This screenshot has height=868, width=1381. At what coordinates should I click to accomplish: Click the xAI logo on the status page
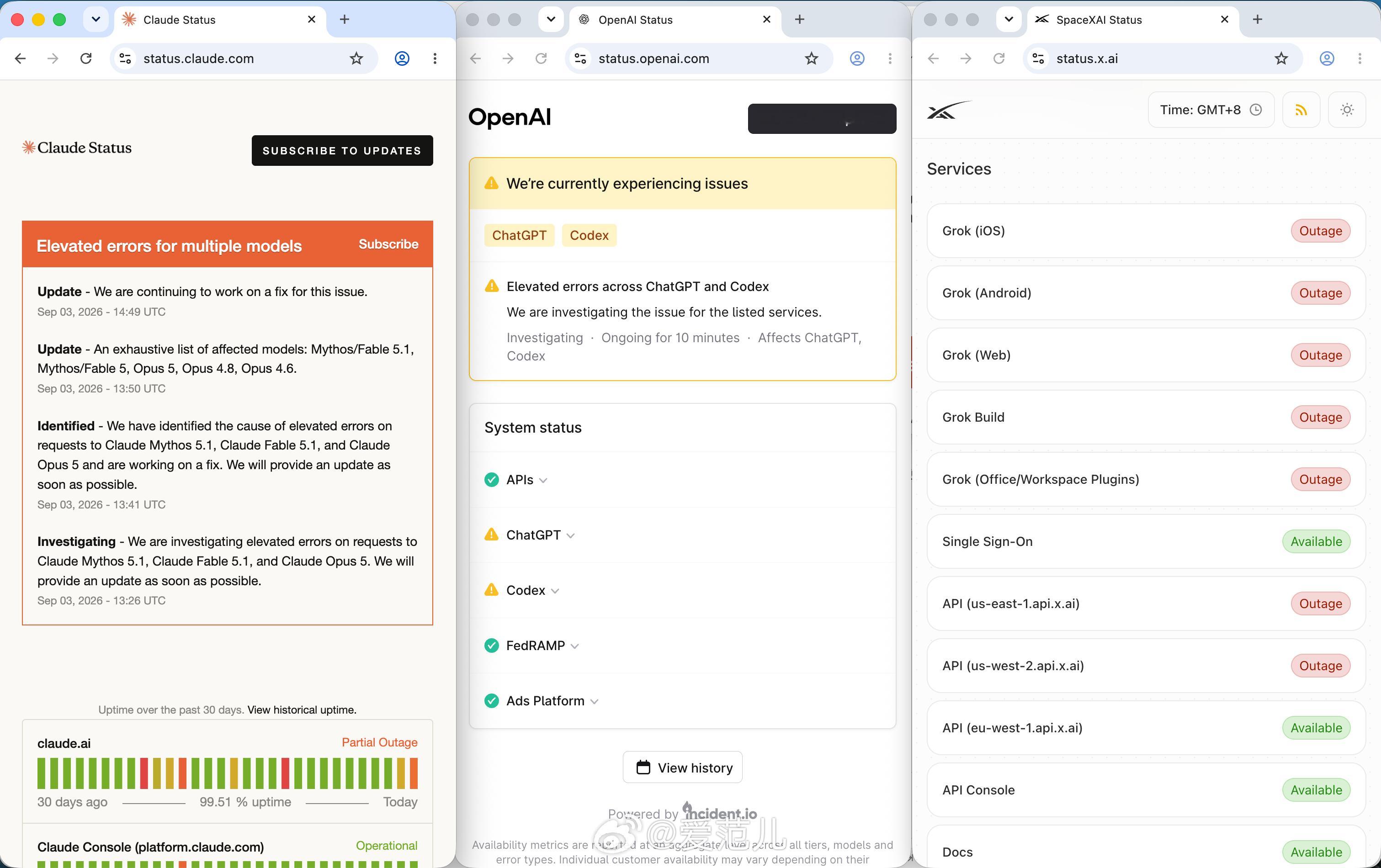pyautogui.click(x=949, y=110)
